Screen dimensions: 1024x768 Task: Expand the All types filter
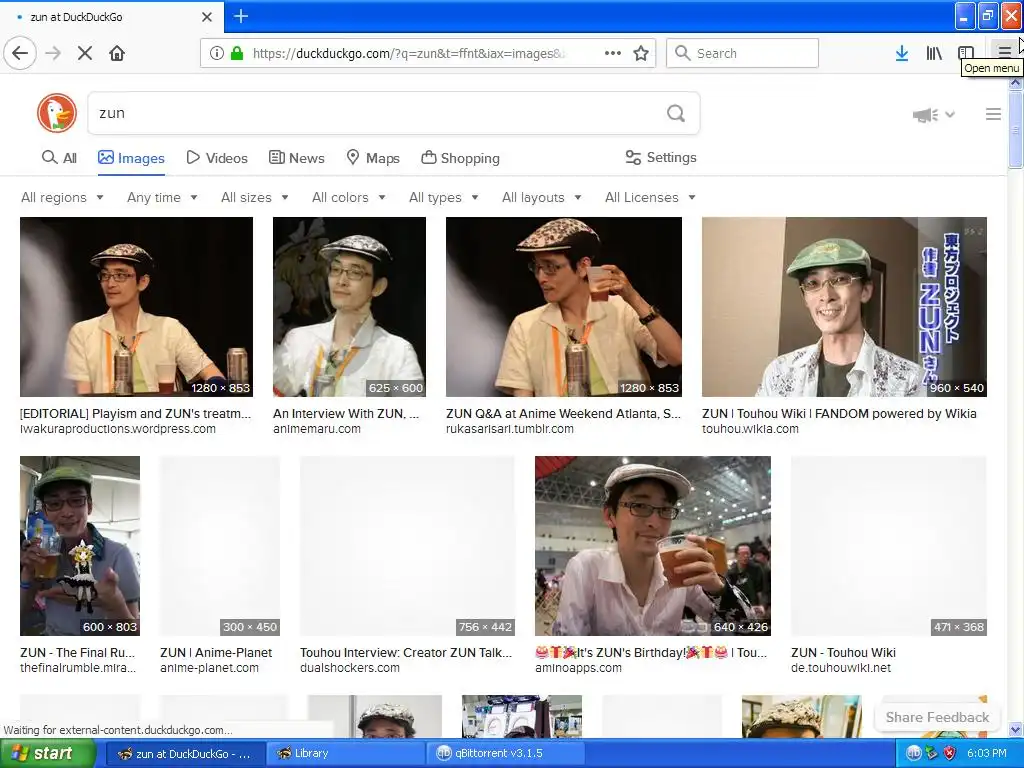443,197
